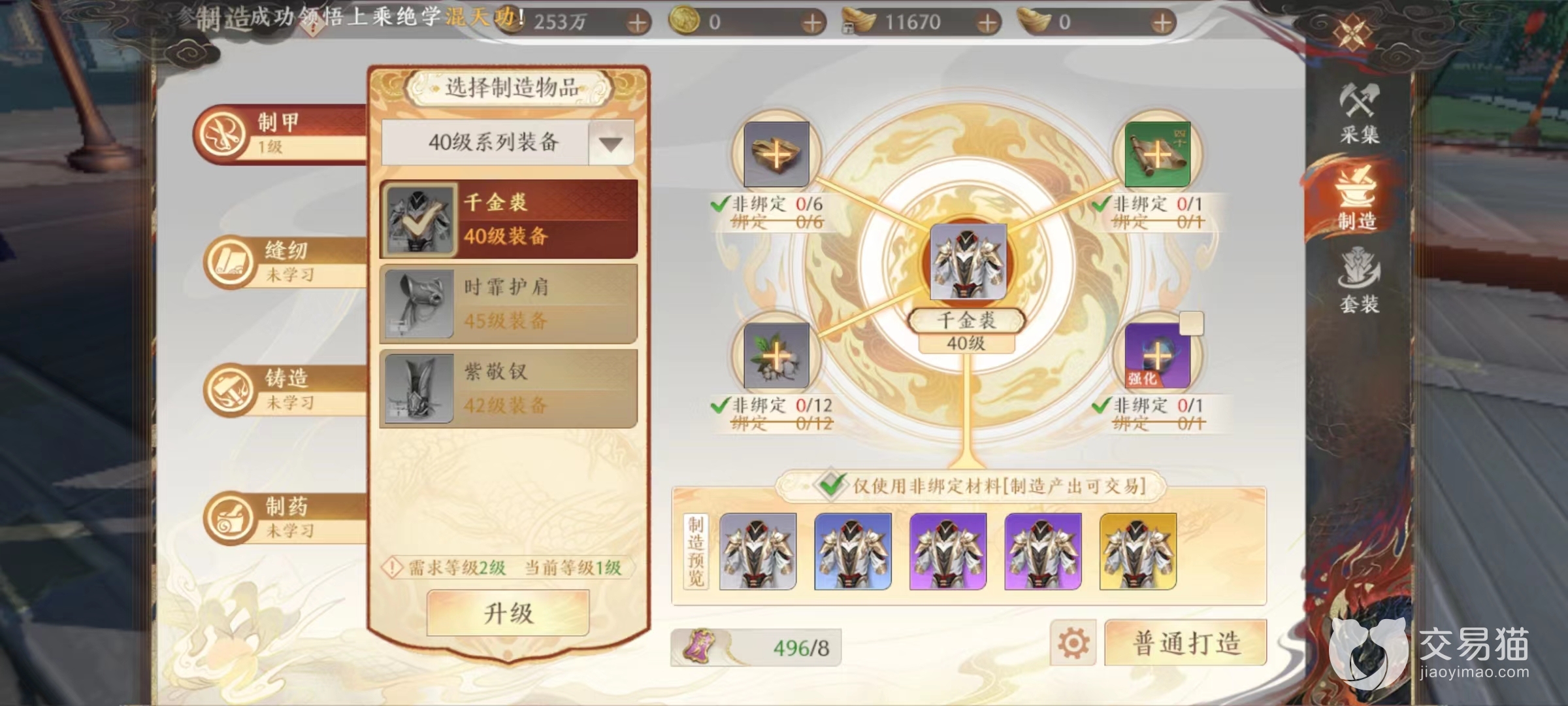Select the gold quality armor preview
This screenshot has height=706, width=1568.
(1137, 552)
